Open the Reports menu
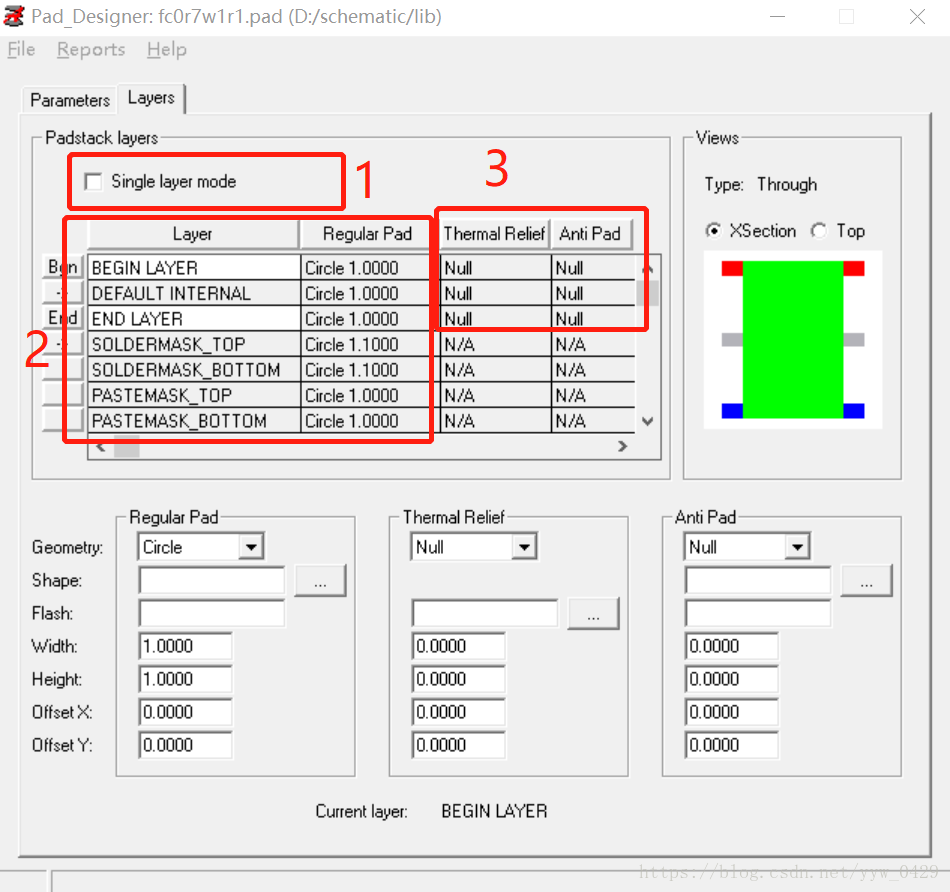Viewport: 950px width, 892px height. coord(91,49)
